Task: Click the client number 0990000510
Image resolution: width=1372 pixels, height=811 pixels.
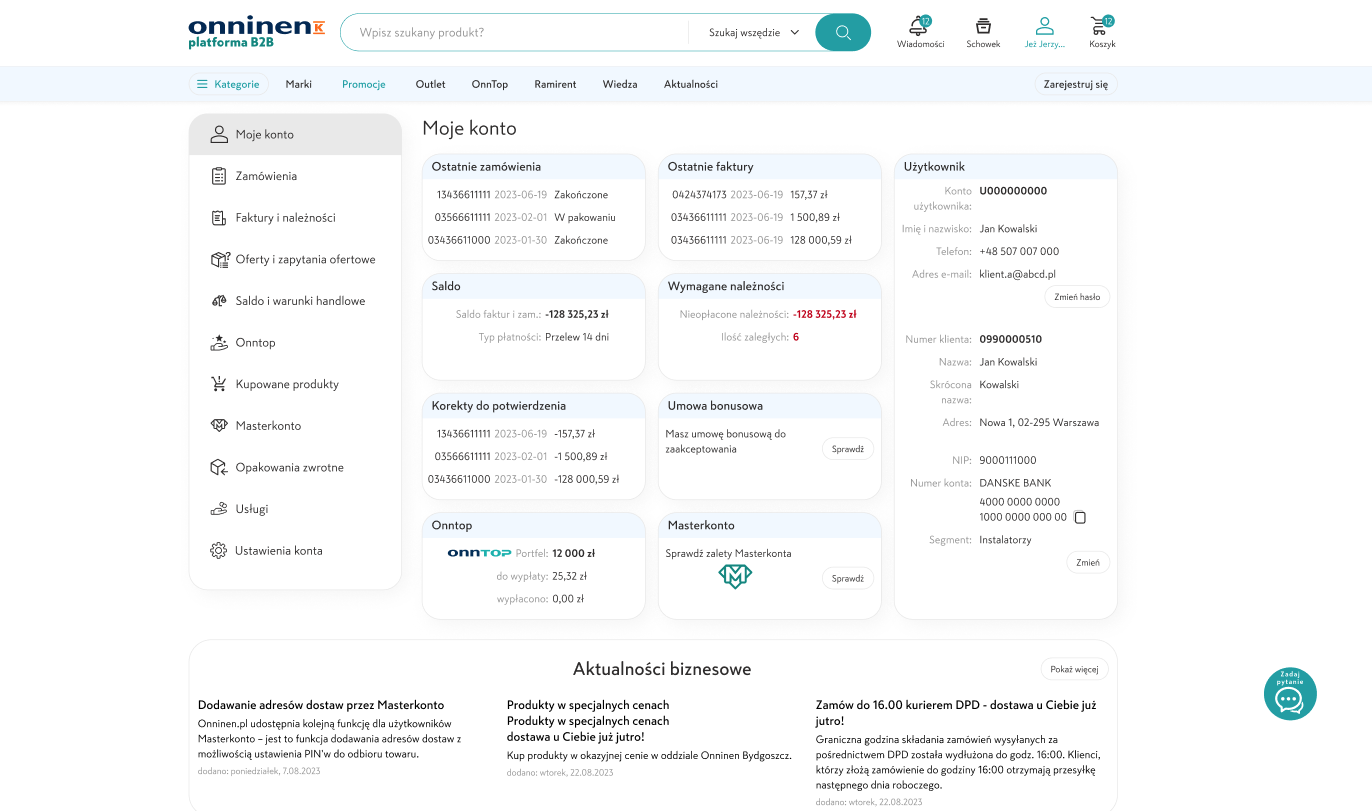Action: (1010, 339)
